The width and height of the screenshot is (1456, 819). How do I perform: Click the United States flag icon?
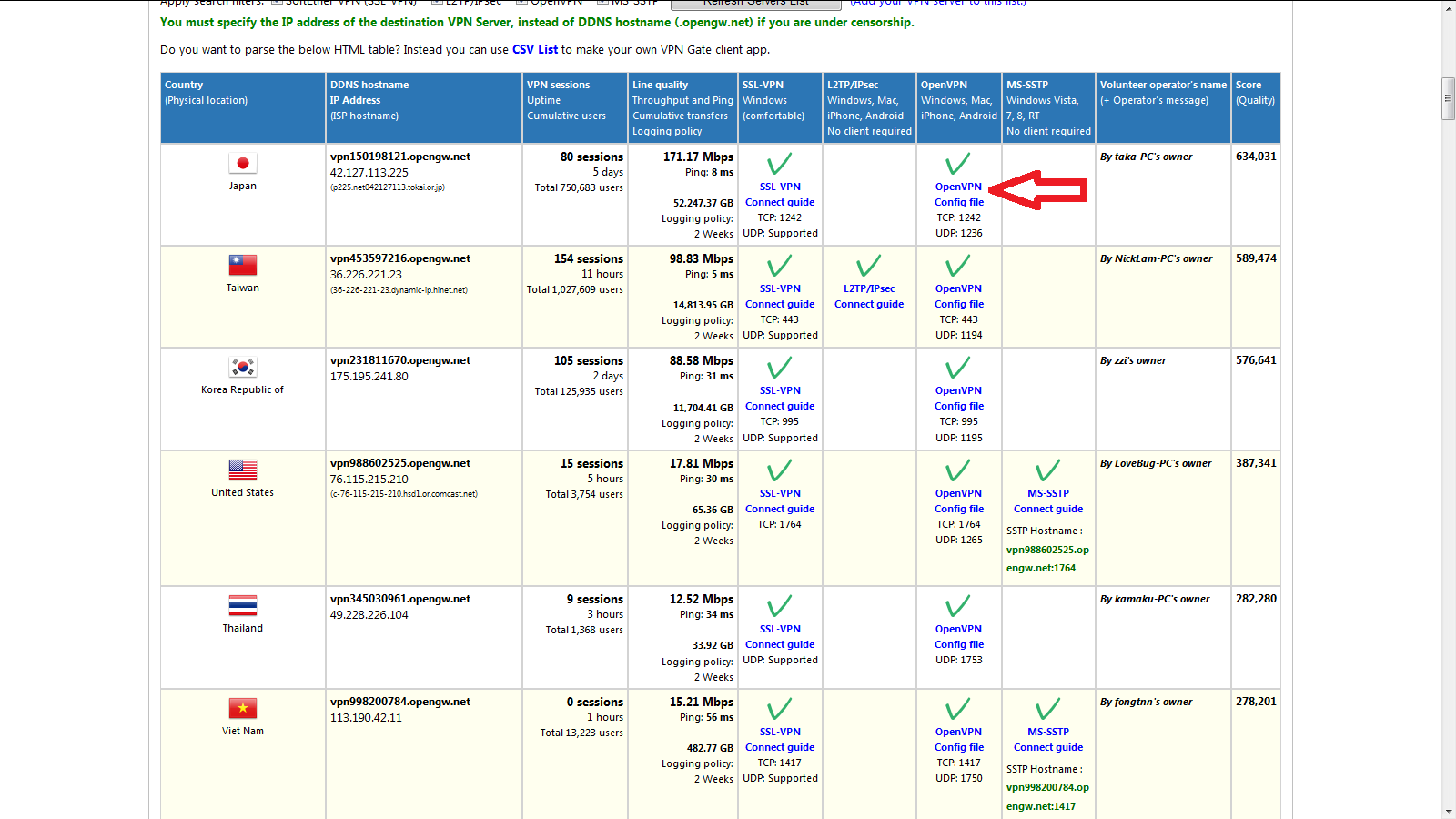coord(243,470)
